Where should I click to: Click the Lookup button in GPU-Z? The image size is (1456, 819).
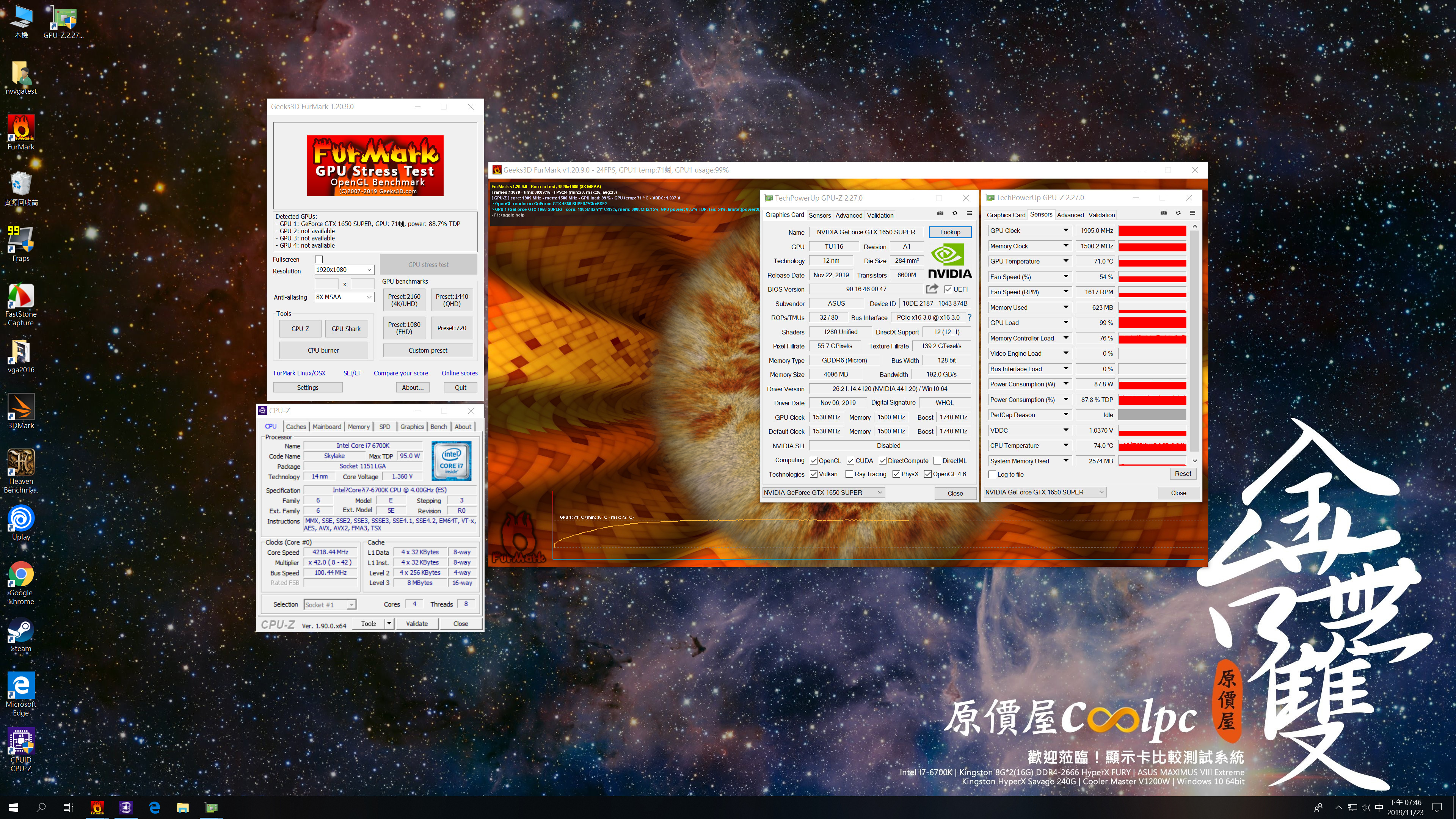tap(950, 232)
